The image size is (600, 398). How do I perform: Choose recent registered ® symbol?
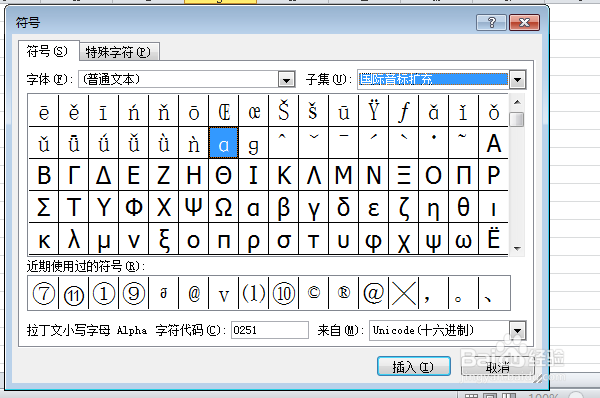point(344,293)
